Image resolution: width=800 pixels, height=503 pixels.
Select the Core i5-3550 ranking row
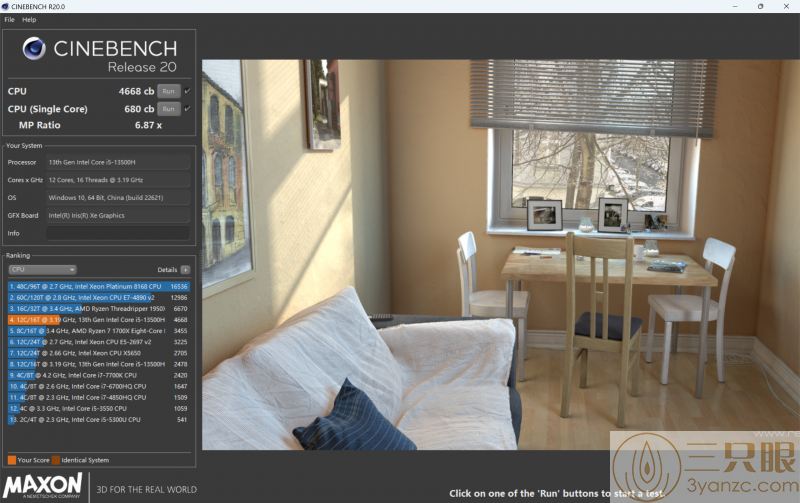tap(99, 409)
